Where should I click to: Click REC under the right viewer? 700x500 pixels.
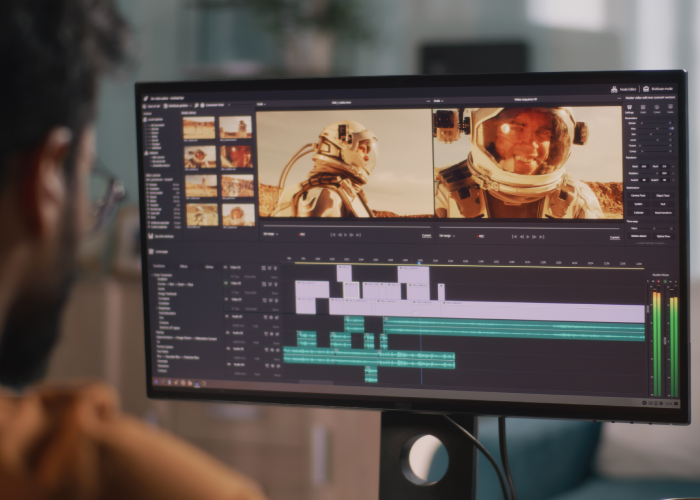pos(480,236)
